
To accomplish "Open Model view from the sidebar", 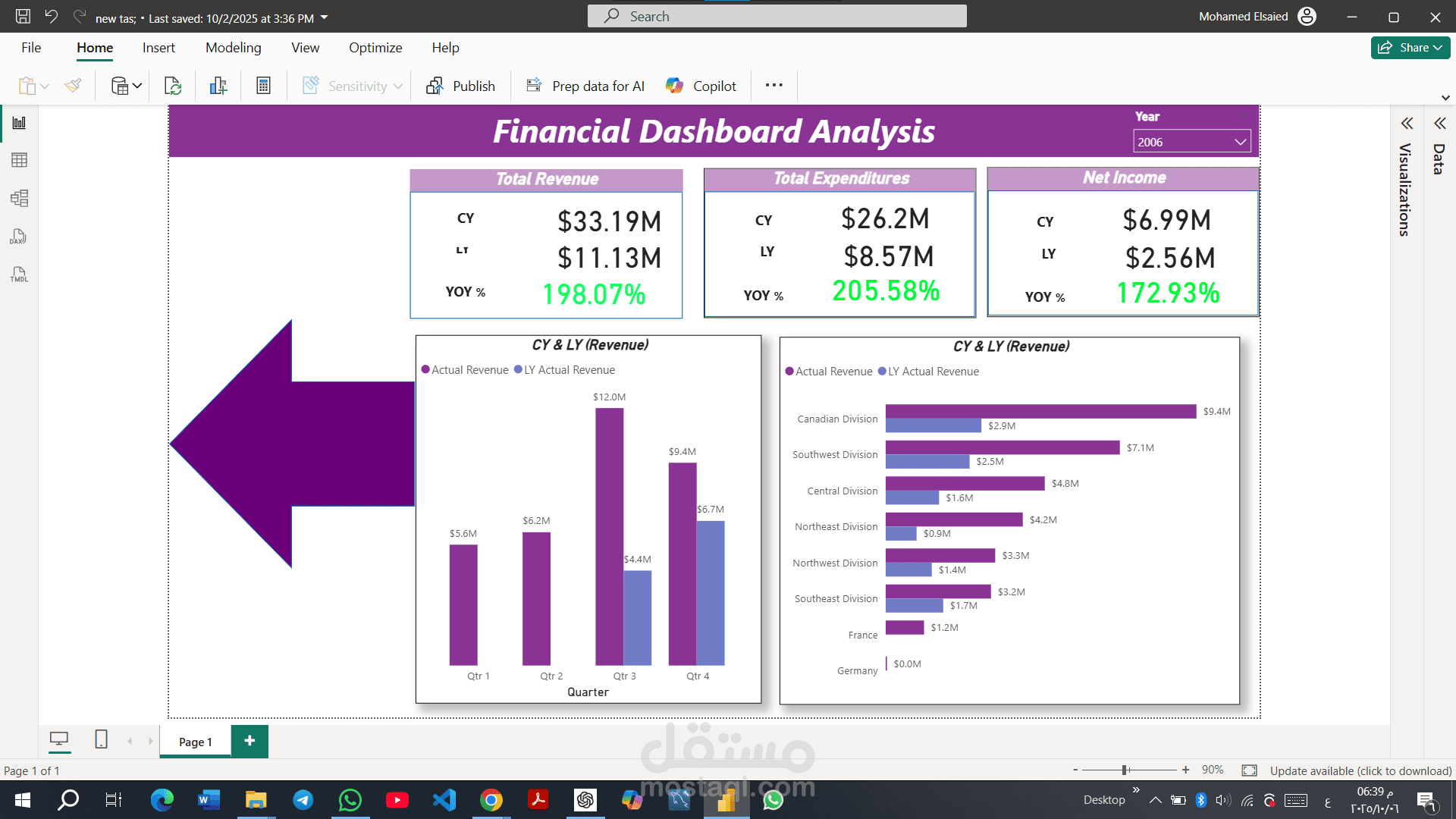I will pyautogui.click(x=19, y=199).
